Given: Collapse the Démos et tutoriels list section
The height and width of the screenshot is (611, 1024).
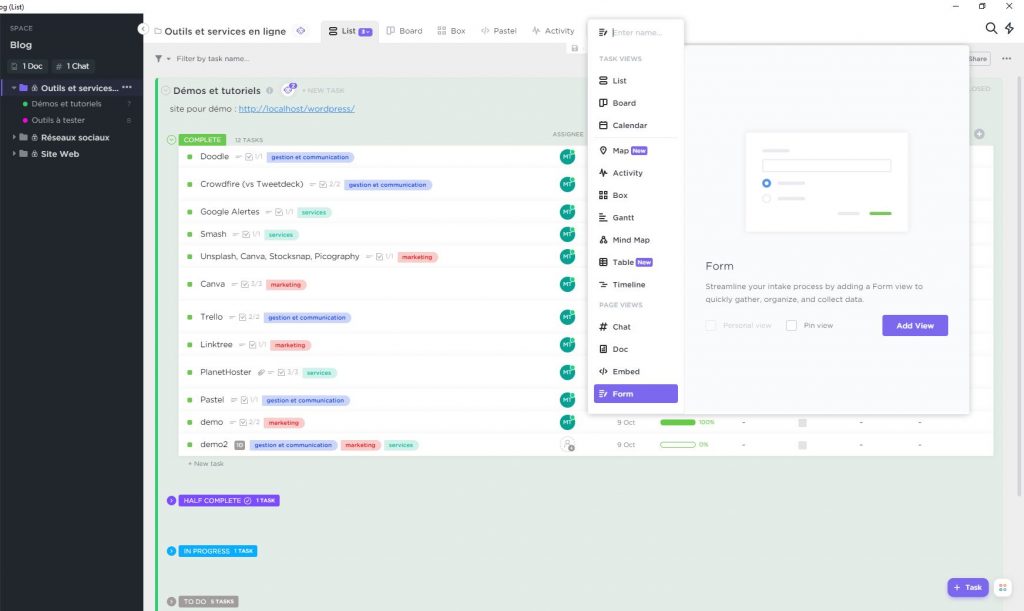Looking at the screenshot, I should 165,91.
